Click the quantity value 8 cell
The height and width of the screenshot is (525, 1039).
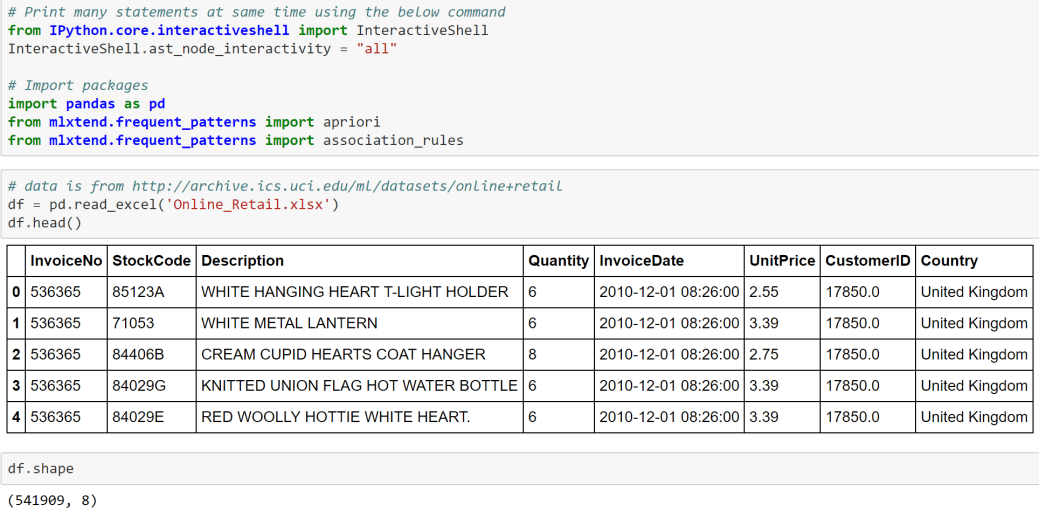click(559, 355)
